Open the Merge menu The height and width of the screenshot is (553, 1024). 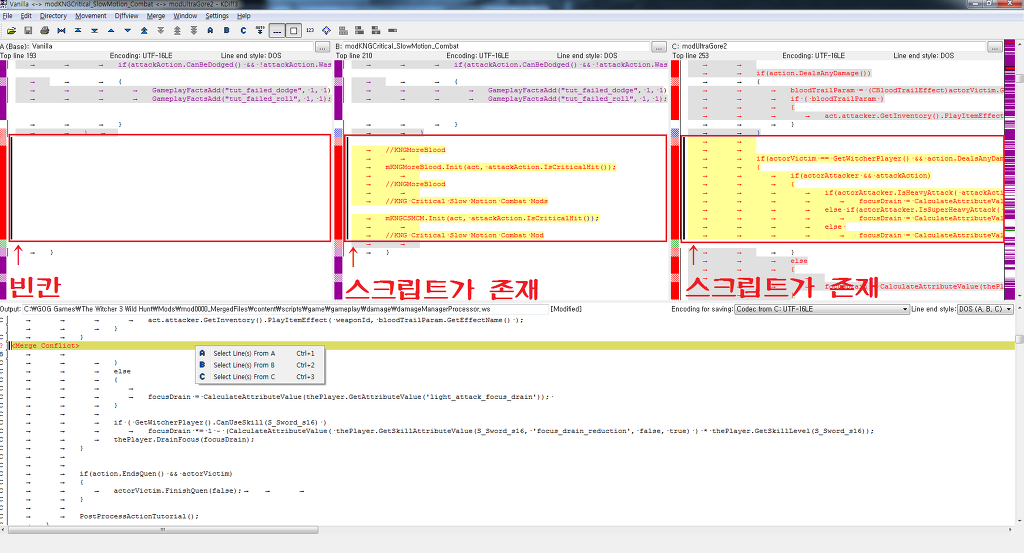pos(156,16)
